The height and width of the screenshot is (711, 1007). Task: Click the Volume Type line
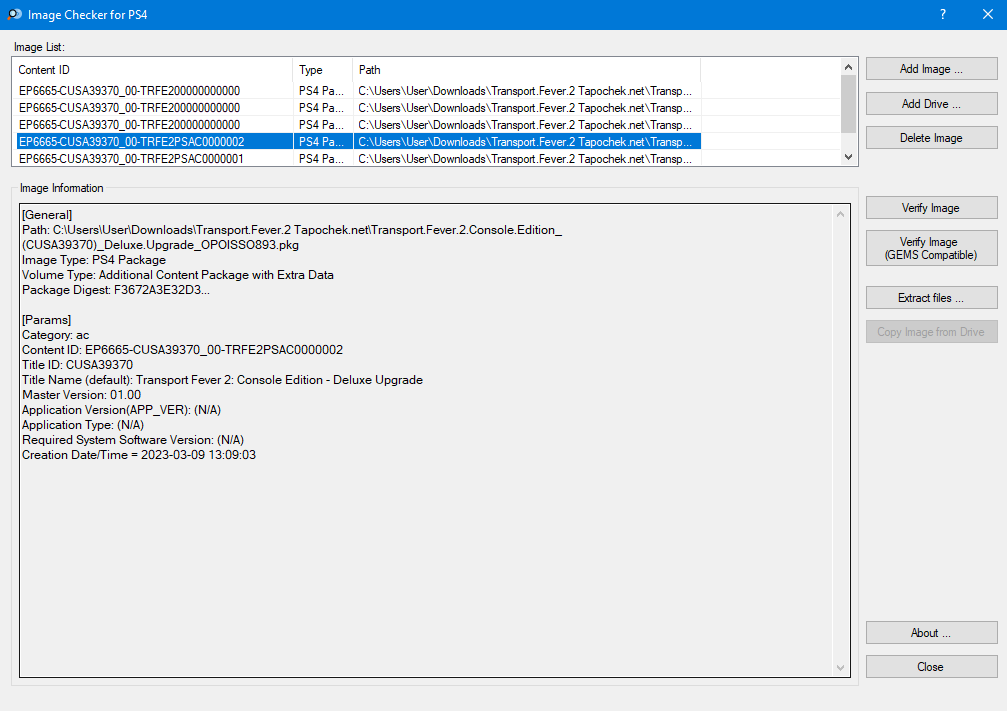pos(178,275)
